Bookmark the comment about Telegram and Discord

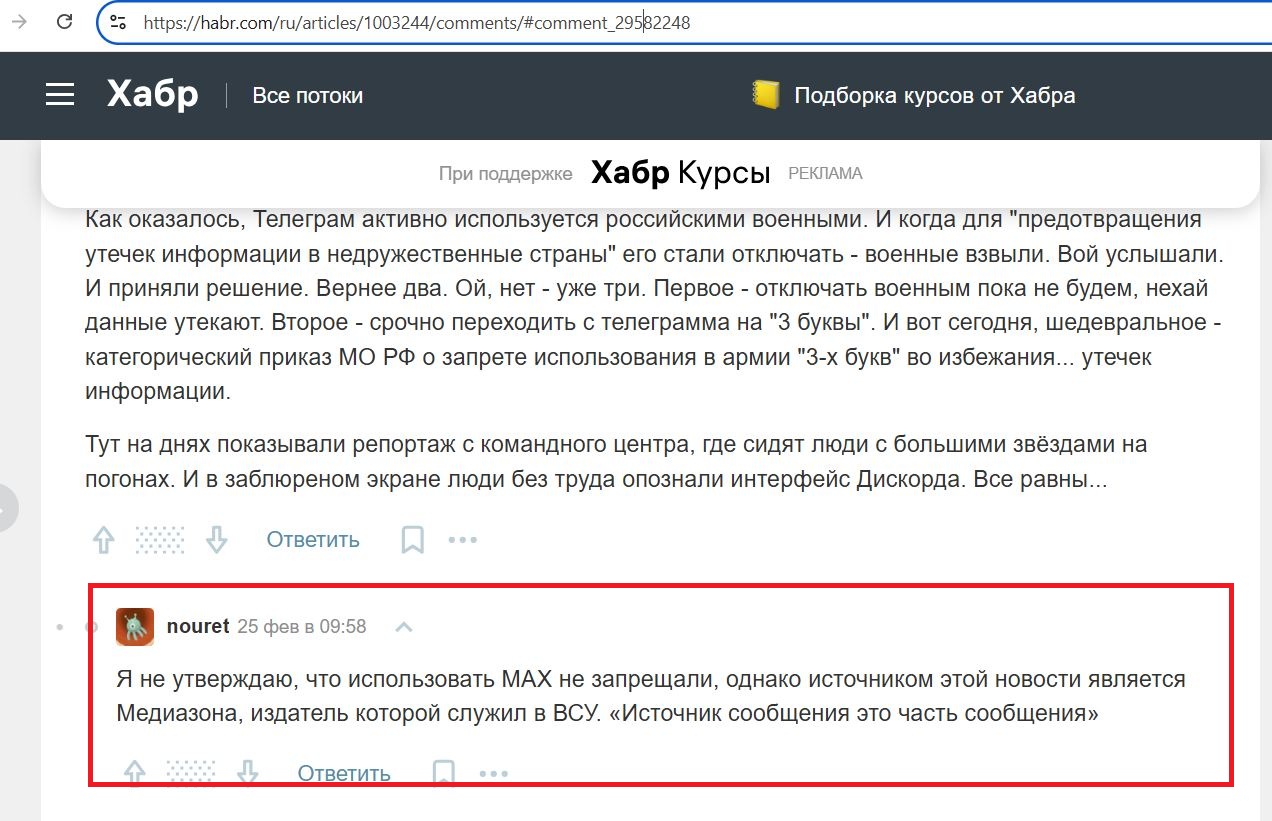412,541
